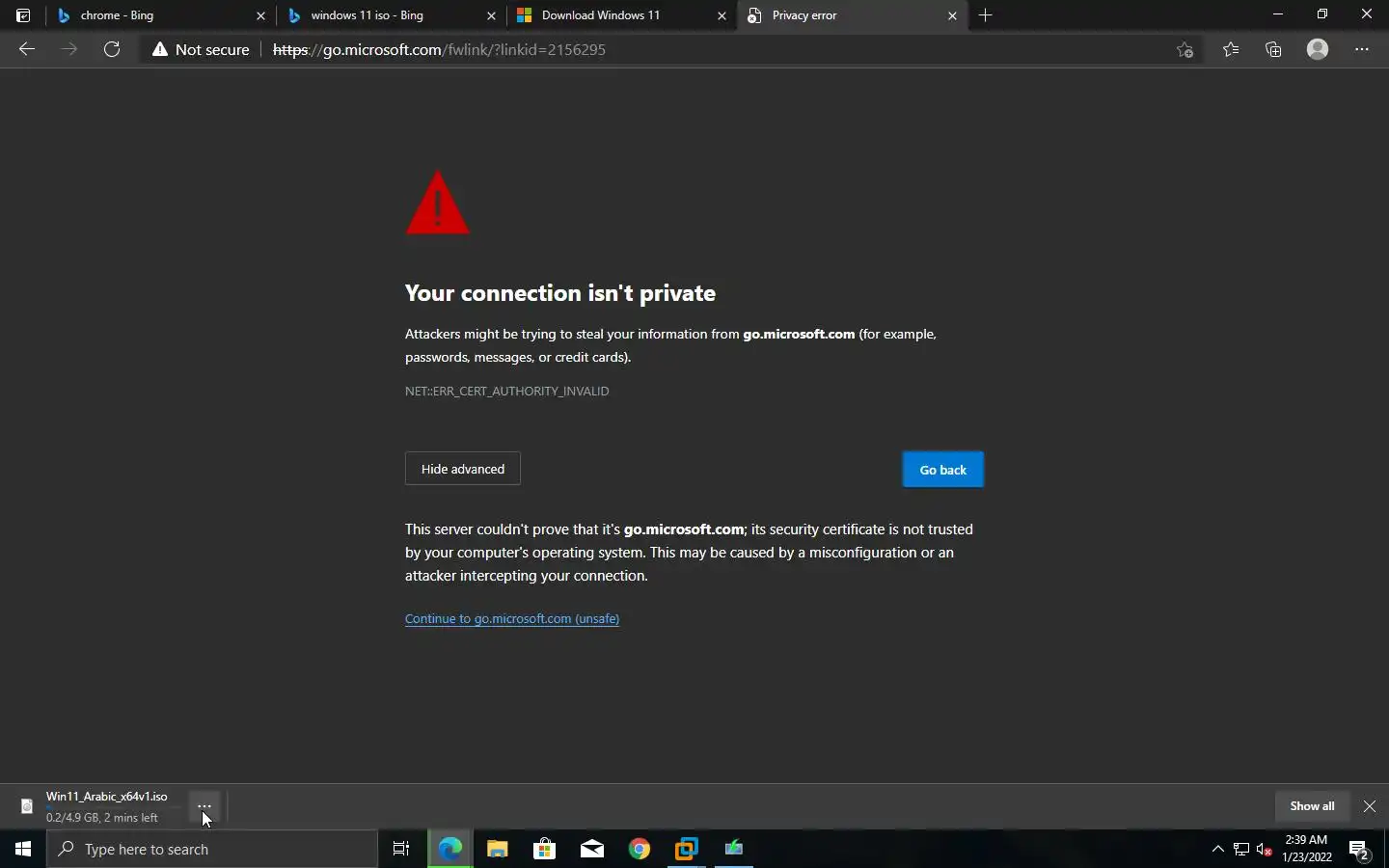Open options for Win11_Arabic_x64v1.iso download
This screenshot has width=1389, height=868.
[x=204, y=806]
